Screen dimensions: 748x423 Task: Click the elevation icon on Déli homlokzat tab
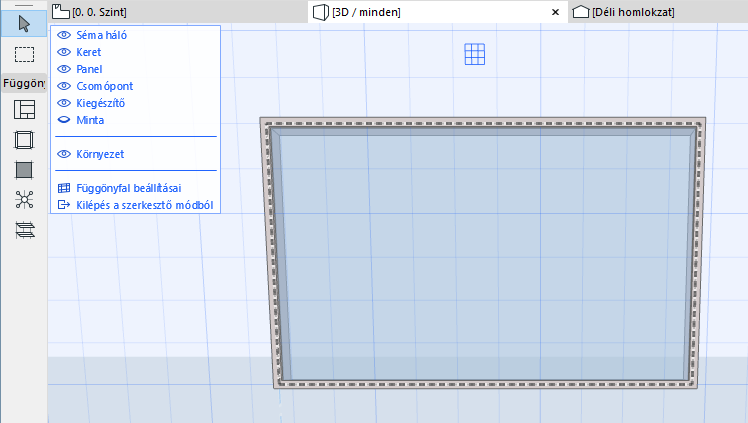(581, 12)
